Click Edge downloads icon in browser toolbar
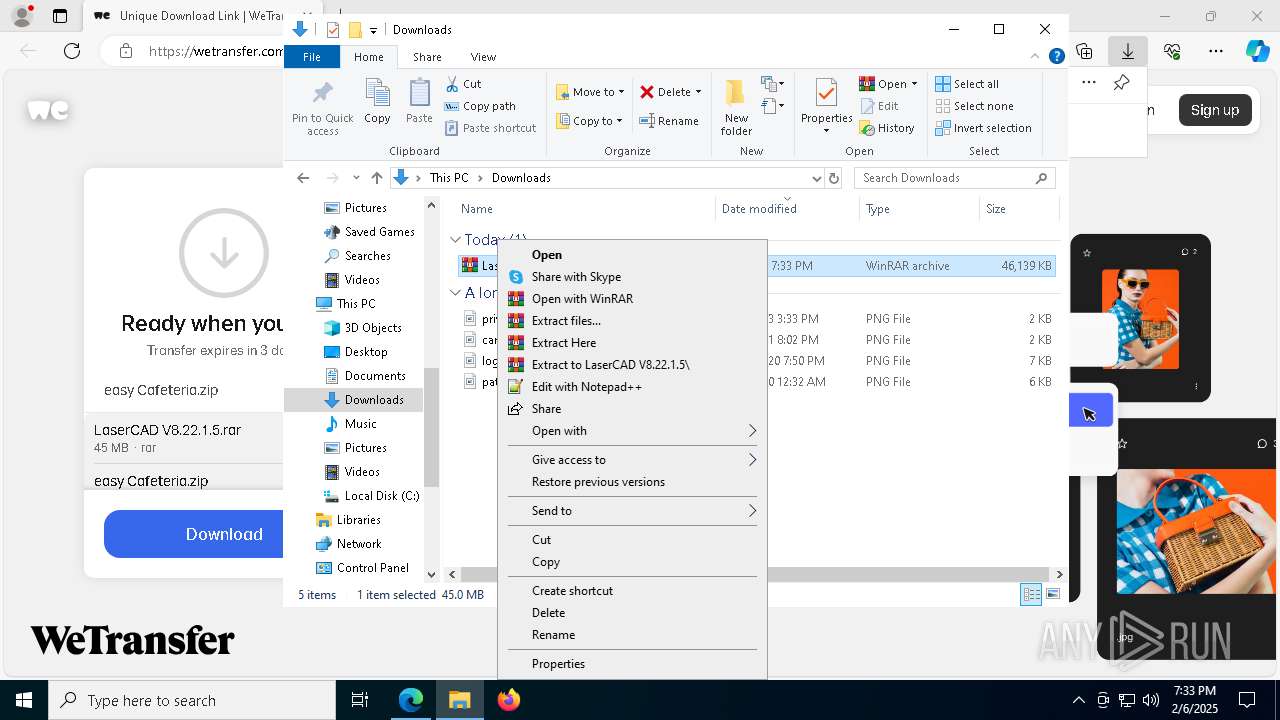This screenshot has height=720, width=1280. pyautogui.click(x=1128, y=51)
